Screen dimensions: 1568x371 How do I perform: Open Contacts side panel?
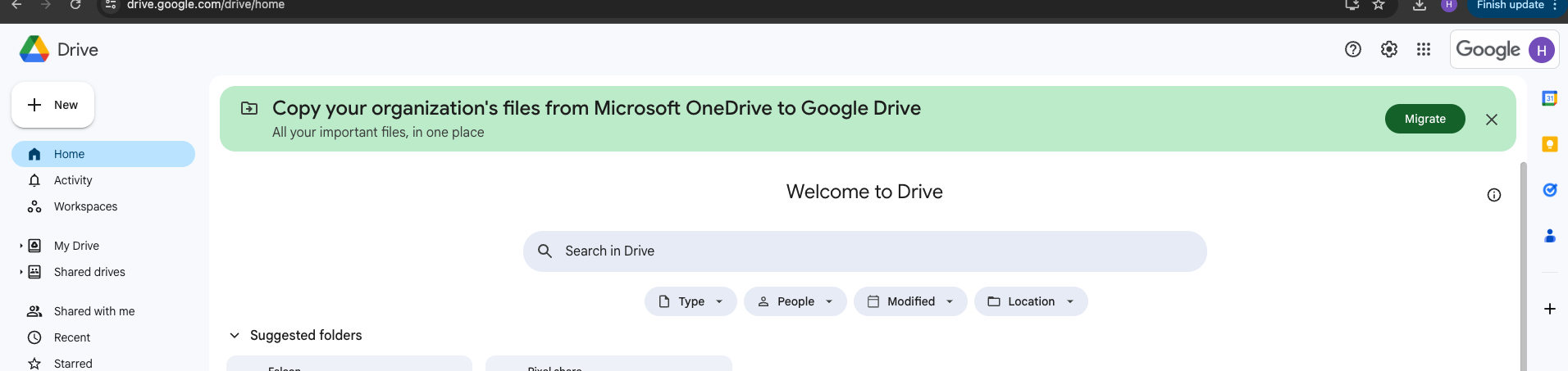click(x=1550, y=236)
